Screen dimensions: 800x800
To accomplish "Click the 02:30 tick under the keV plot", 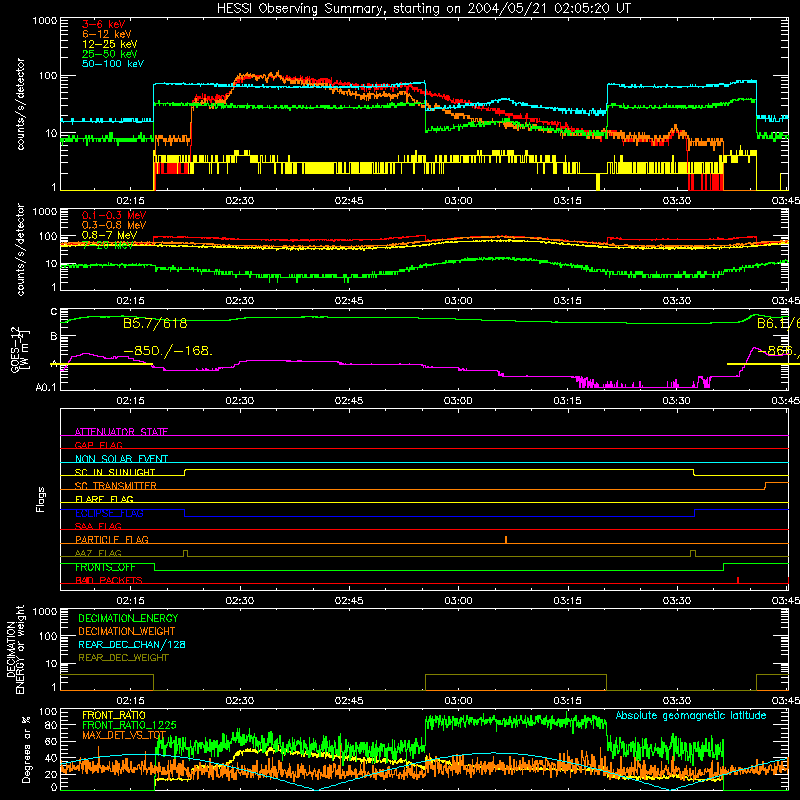I will click(239, 201).
